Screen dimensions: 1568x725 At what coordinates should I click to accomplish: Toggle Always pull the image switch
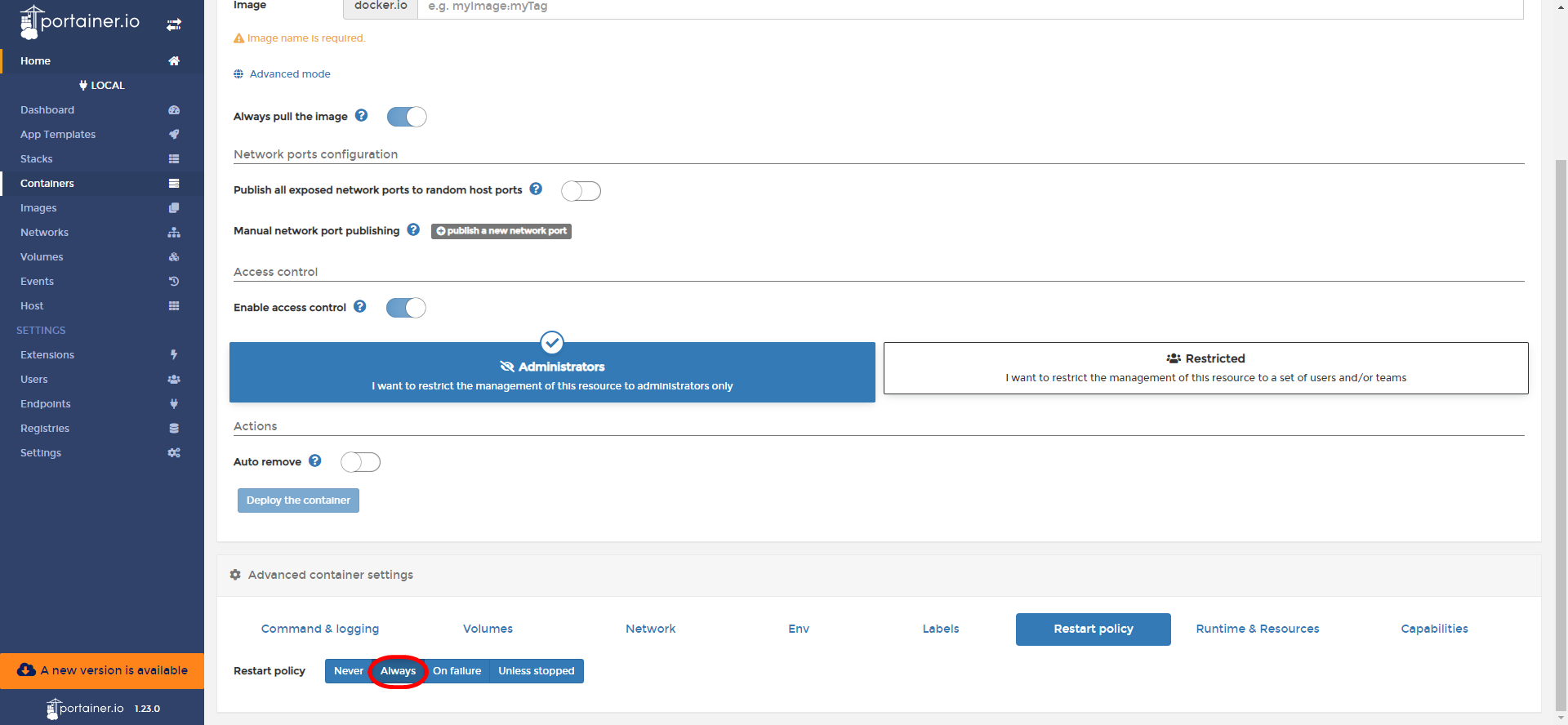[x=407, y=117]
